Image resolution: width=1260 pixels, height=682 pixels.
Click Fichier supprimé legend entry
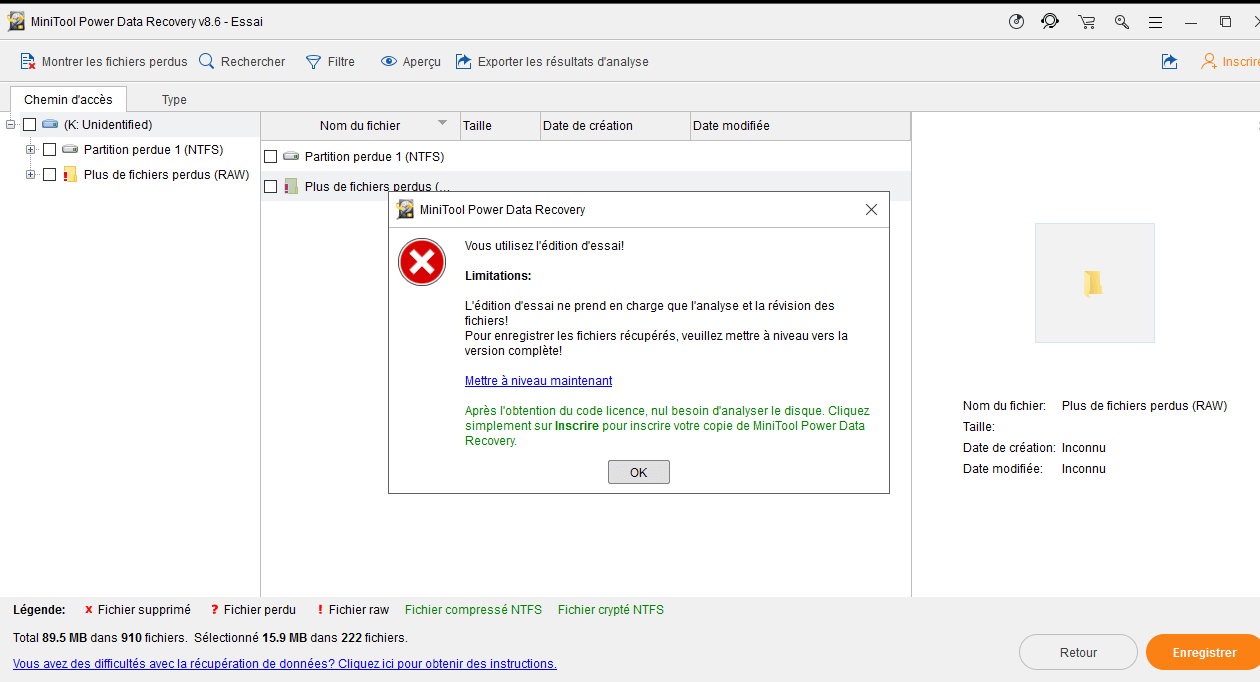(x=137, y=610)
